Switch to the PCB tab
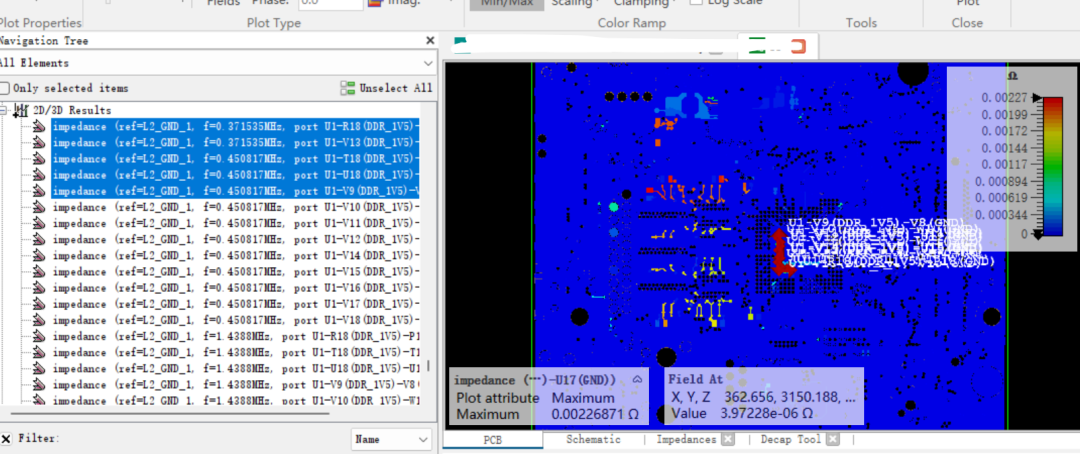This screenshot has height=454, width=1080. point(492,439)
